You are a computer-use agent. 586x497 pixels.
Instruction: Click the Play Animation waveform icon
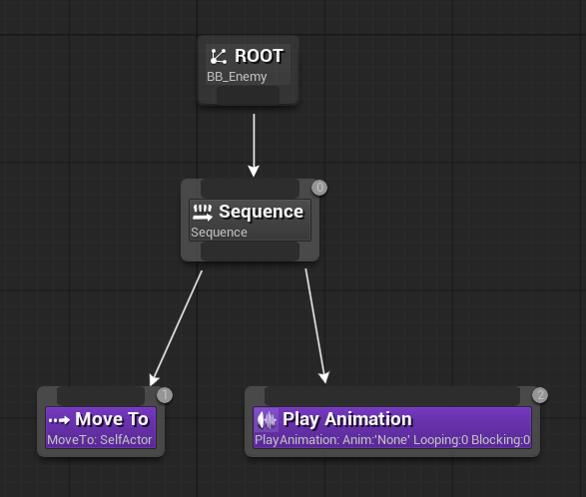pos(266,420)
